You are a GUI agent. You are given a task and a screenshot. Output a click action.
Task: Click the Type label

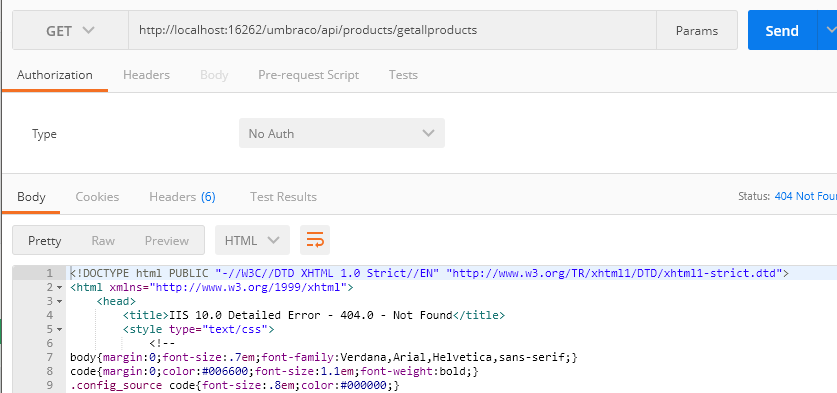44,133
